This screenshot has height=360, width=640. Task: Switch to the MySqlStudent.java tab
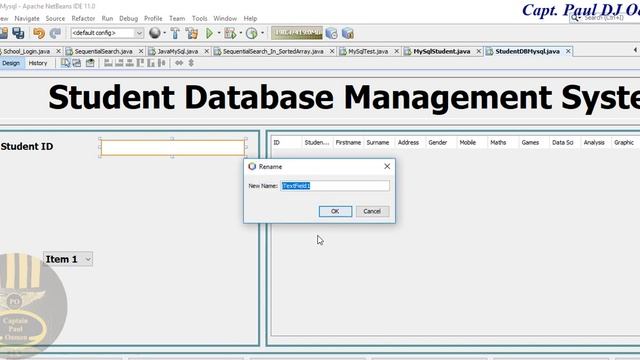pos(442,51)
